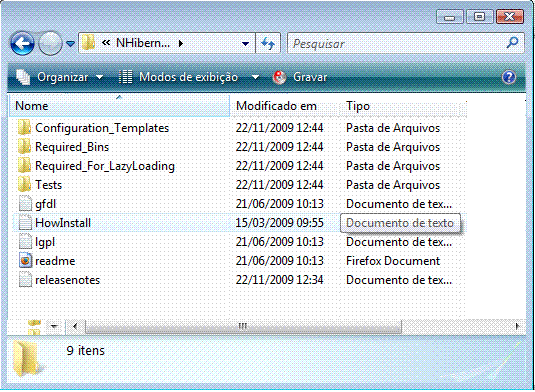
Task: Click the 22/11/2009 12:34 date cell
Action: (x=279, y=280)
